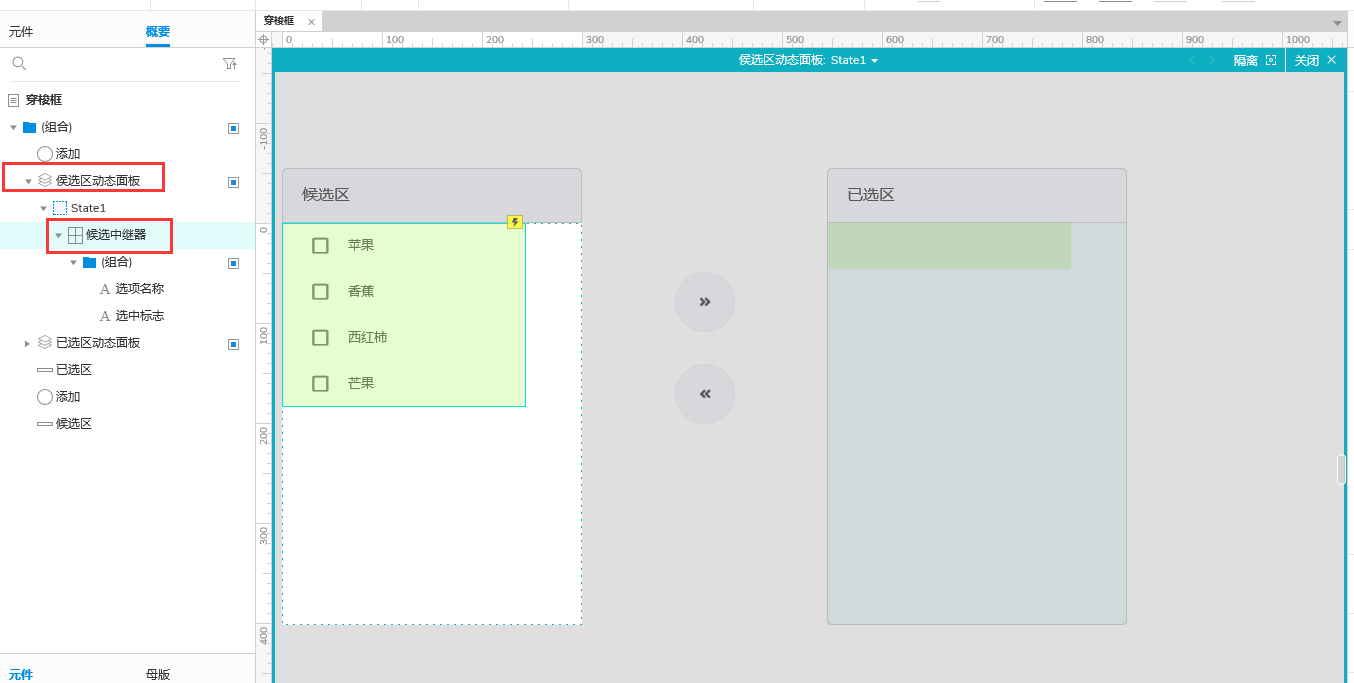The image size is (1354, 683).
Task: Click the nested (组合) folder icon under repeater
Action: (89, 262)
